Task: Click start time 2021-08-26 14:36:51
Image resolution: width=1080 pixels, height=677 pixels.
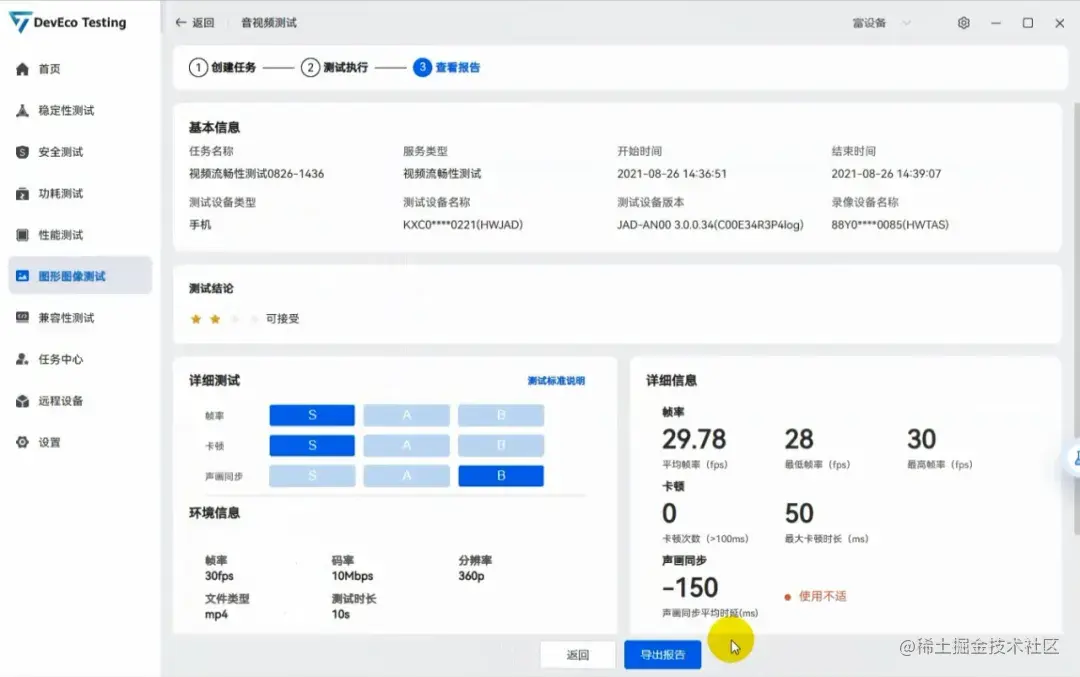Action: click(672, 174)
